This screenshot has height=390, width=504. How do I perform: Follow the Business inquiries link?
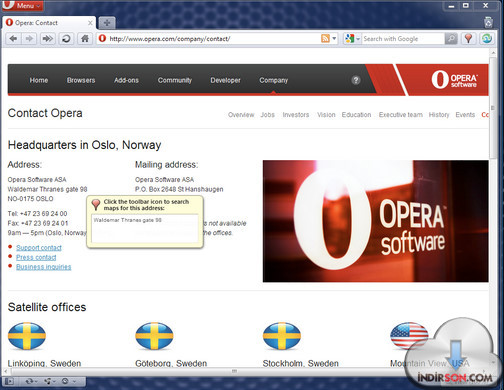coord(44,267)
